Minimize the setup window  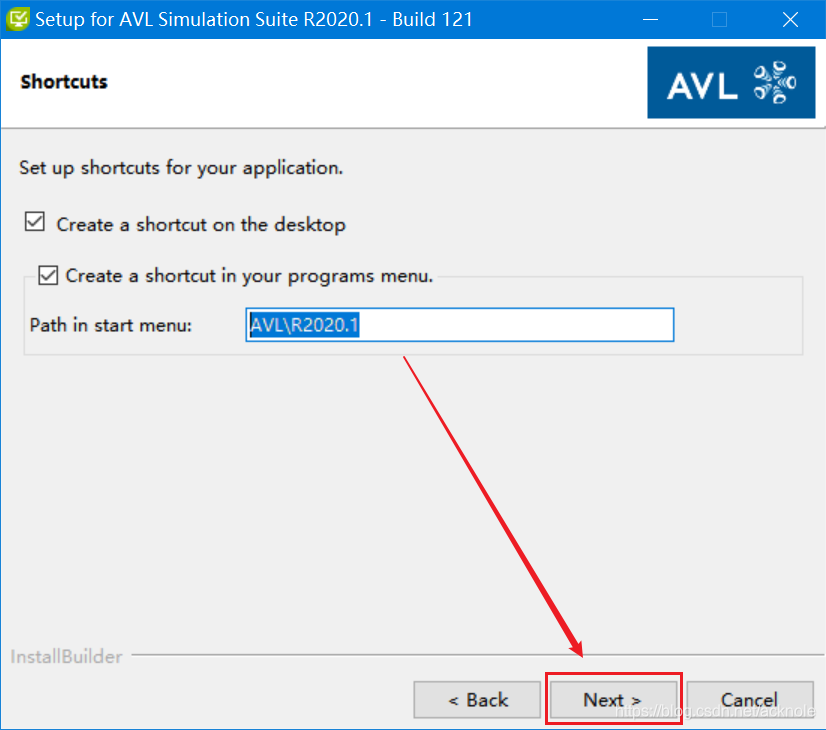pyautogui.click(x=651, y=19)
